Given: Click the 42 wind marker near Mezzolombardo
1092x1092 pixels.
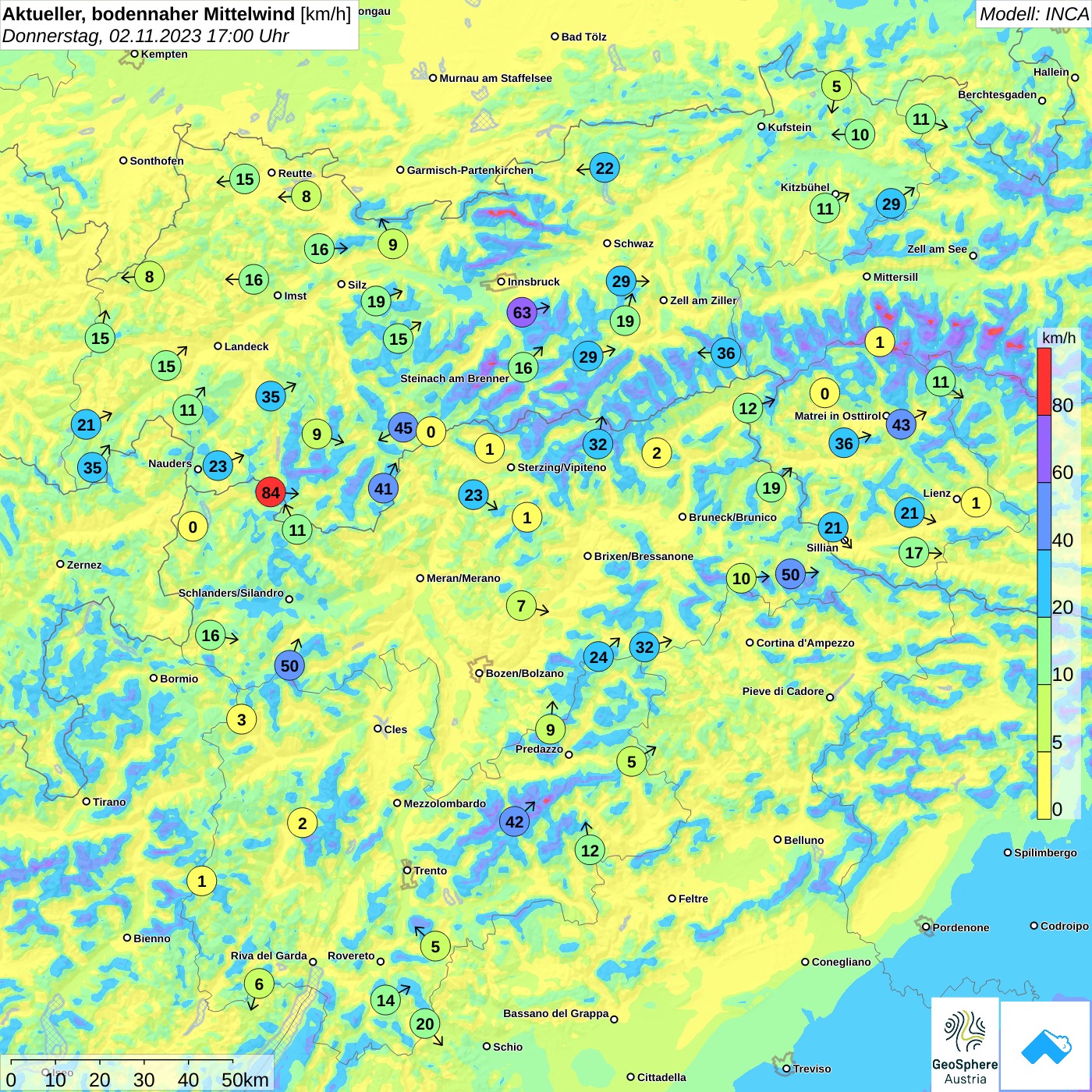Looking at the screenshot, I should pyautogui.click(x=514, y=821).
